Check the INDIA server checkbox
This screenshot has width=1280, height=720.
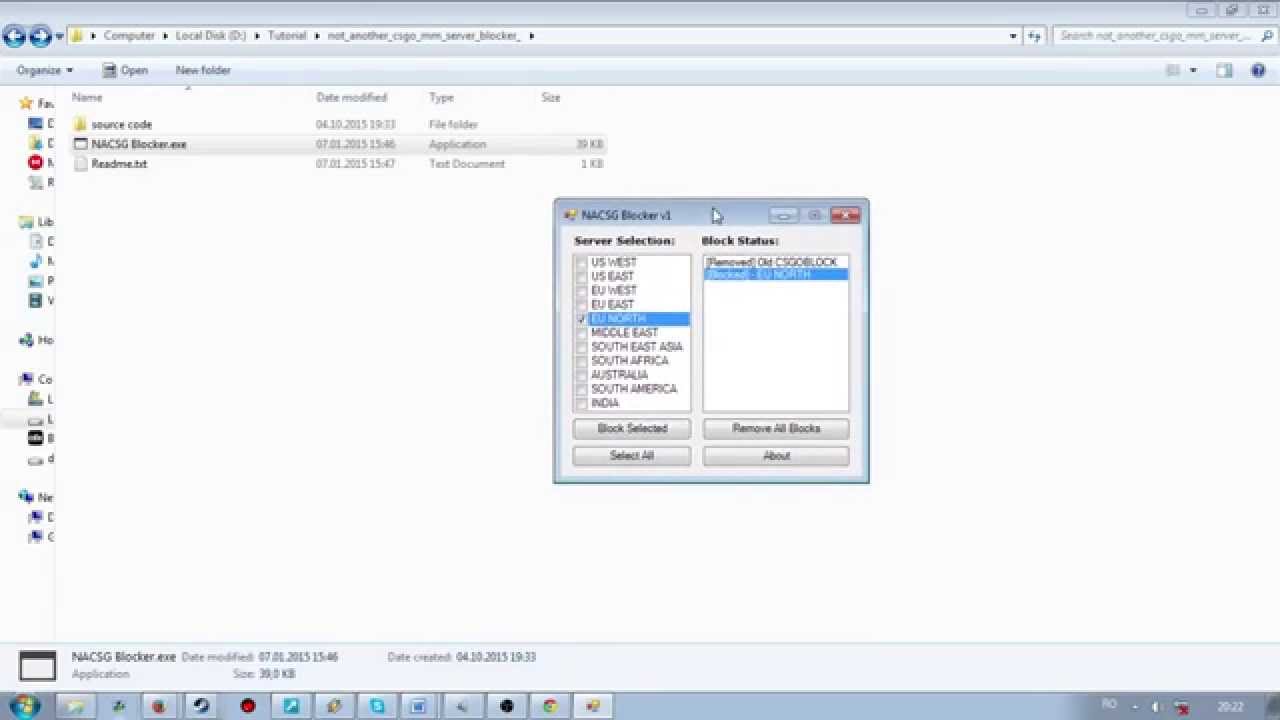581,402
